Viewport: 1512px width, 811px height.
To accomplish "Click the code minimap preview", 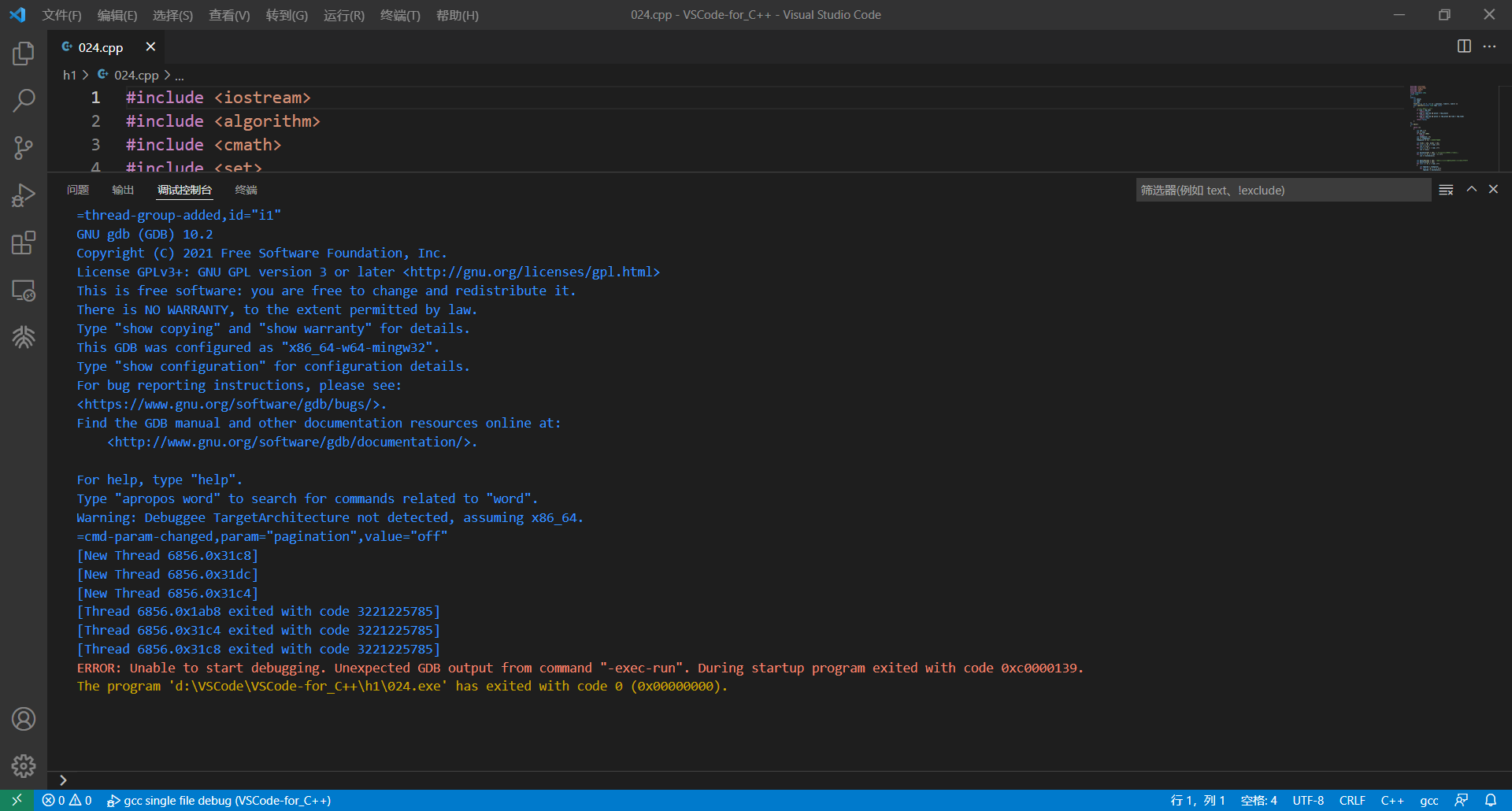I will (x=1453, y=128).
